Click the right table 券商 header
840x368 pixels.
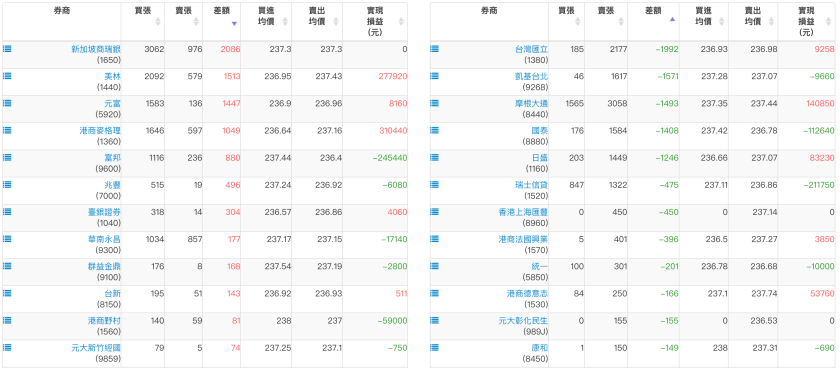(x=489, y=21)
